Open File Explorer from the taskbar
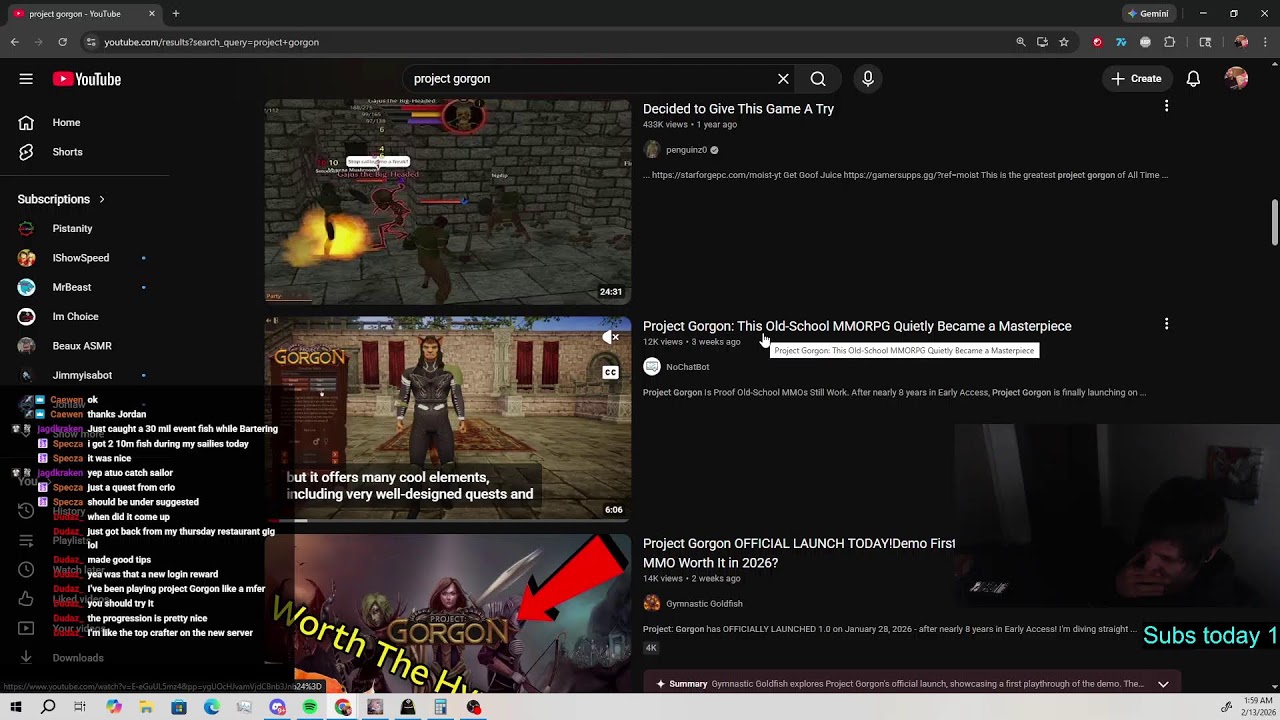Image resolution: width=1280 pixels, height=720 pixels. coord(146,707)
